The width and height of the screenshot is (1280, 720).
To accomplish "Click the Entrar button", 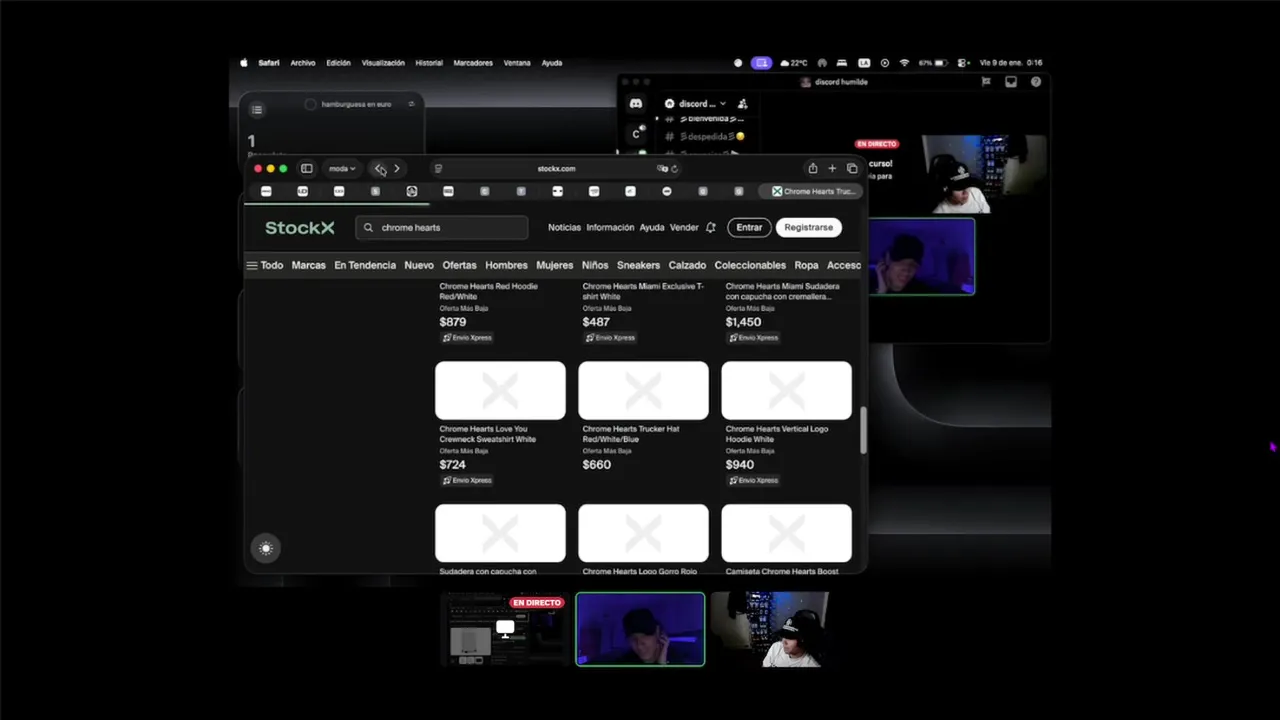I will tap(749, 228).
